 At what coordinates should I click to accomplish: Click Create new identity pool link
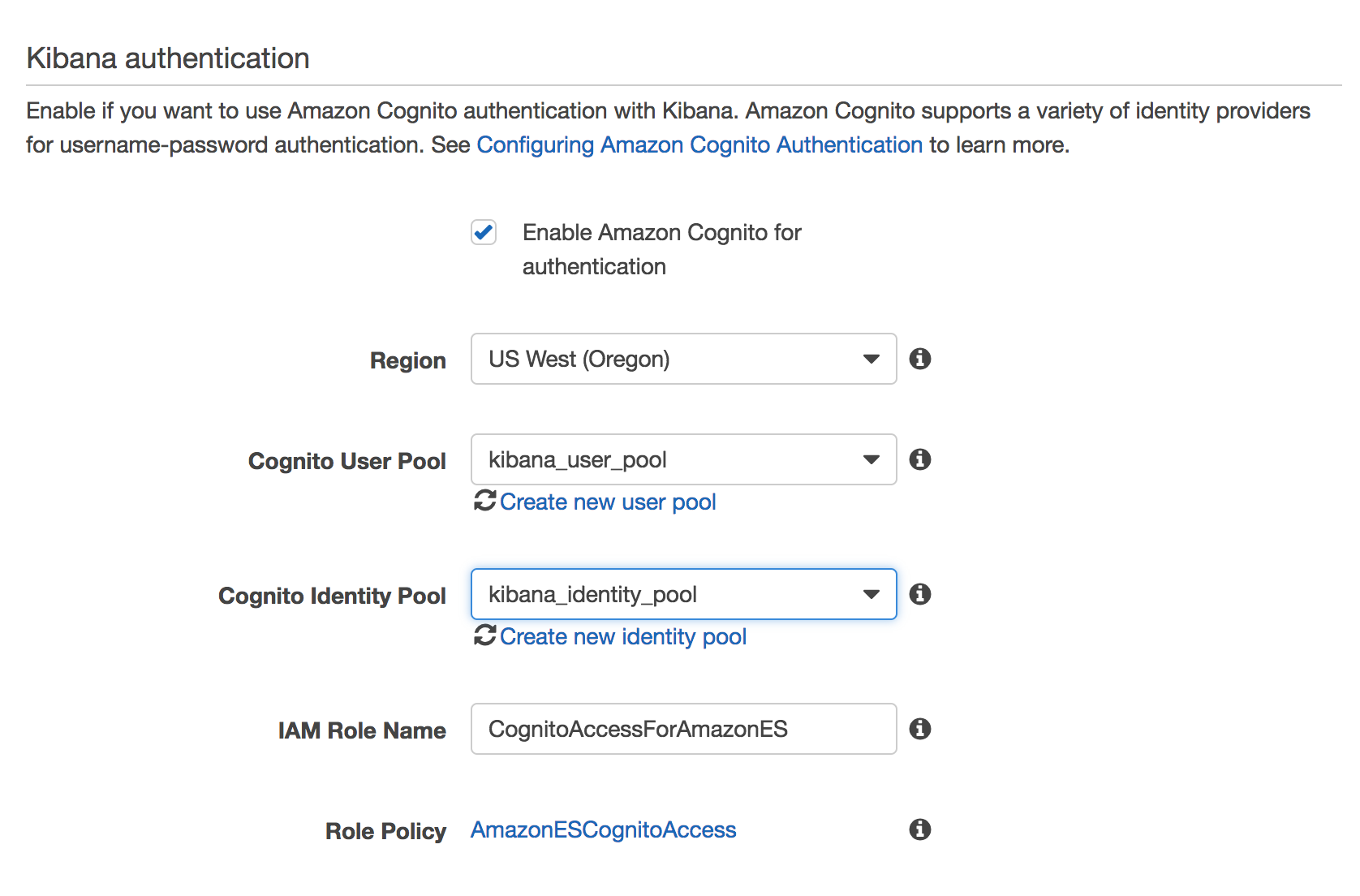click(623, 636)
